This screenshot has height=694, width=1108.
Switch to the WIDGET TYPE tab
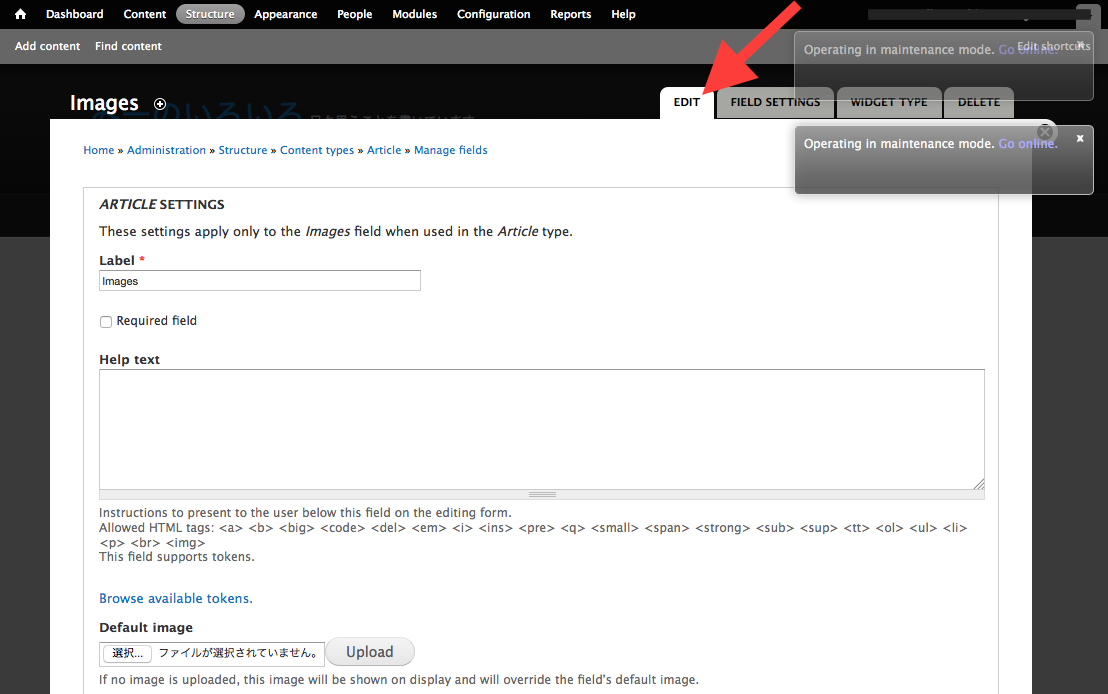pyautogui.click(x=889, y=102)
